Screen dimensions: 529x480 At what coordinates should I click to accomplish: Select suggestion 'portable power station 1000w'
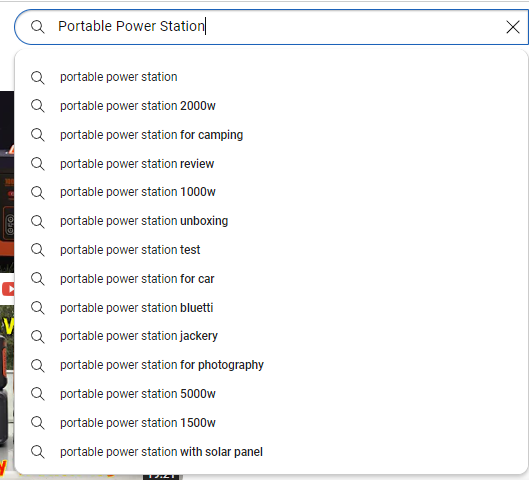[271, 192]
